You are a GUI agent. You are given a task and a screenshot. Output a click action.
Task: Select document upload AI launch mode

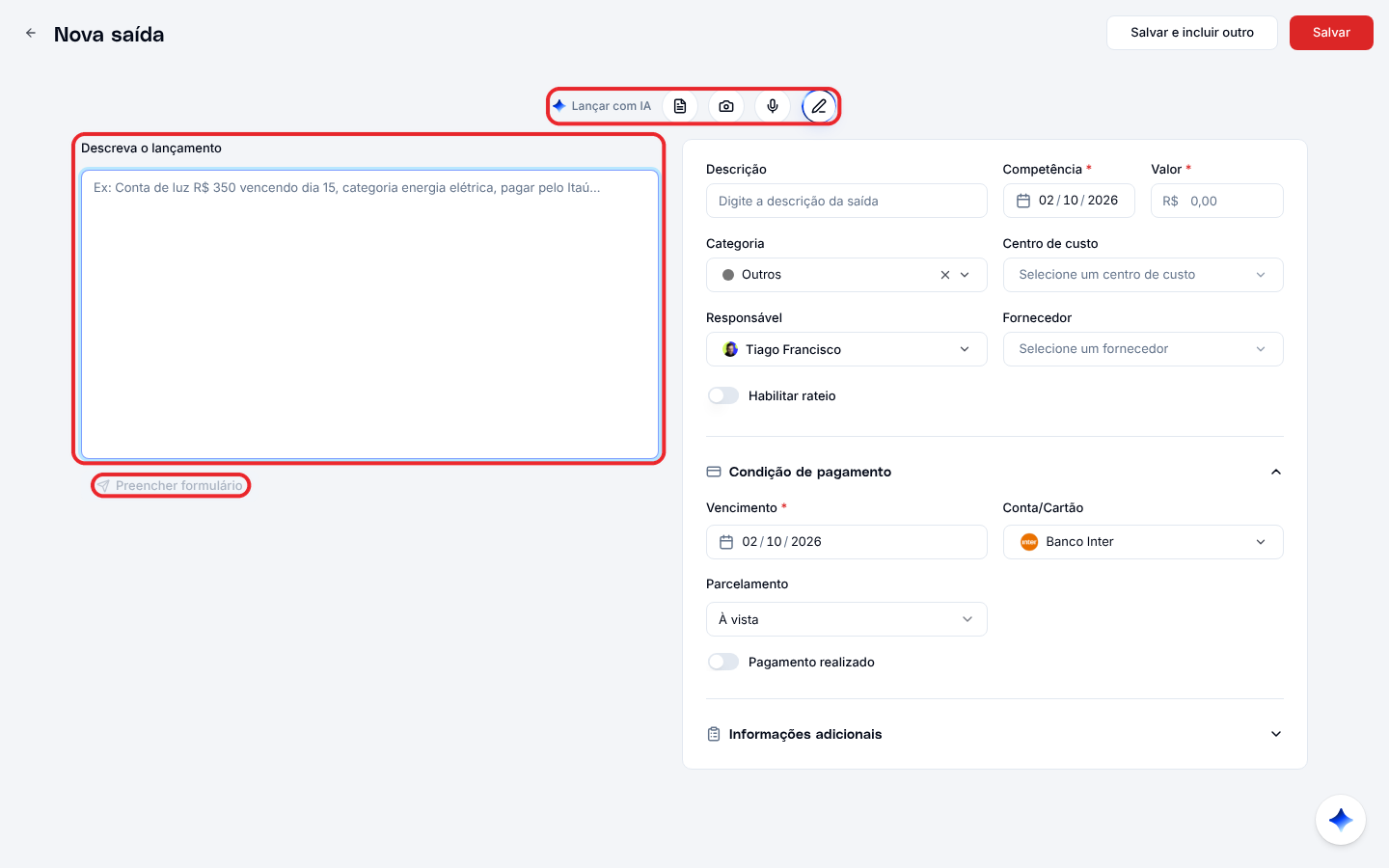coord(680,106)
